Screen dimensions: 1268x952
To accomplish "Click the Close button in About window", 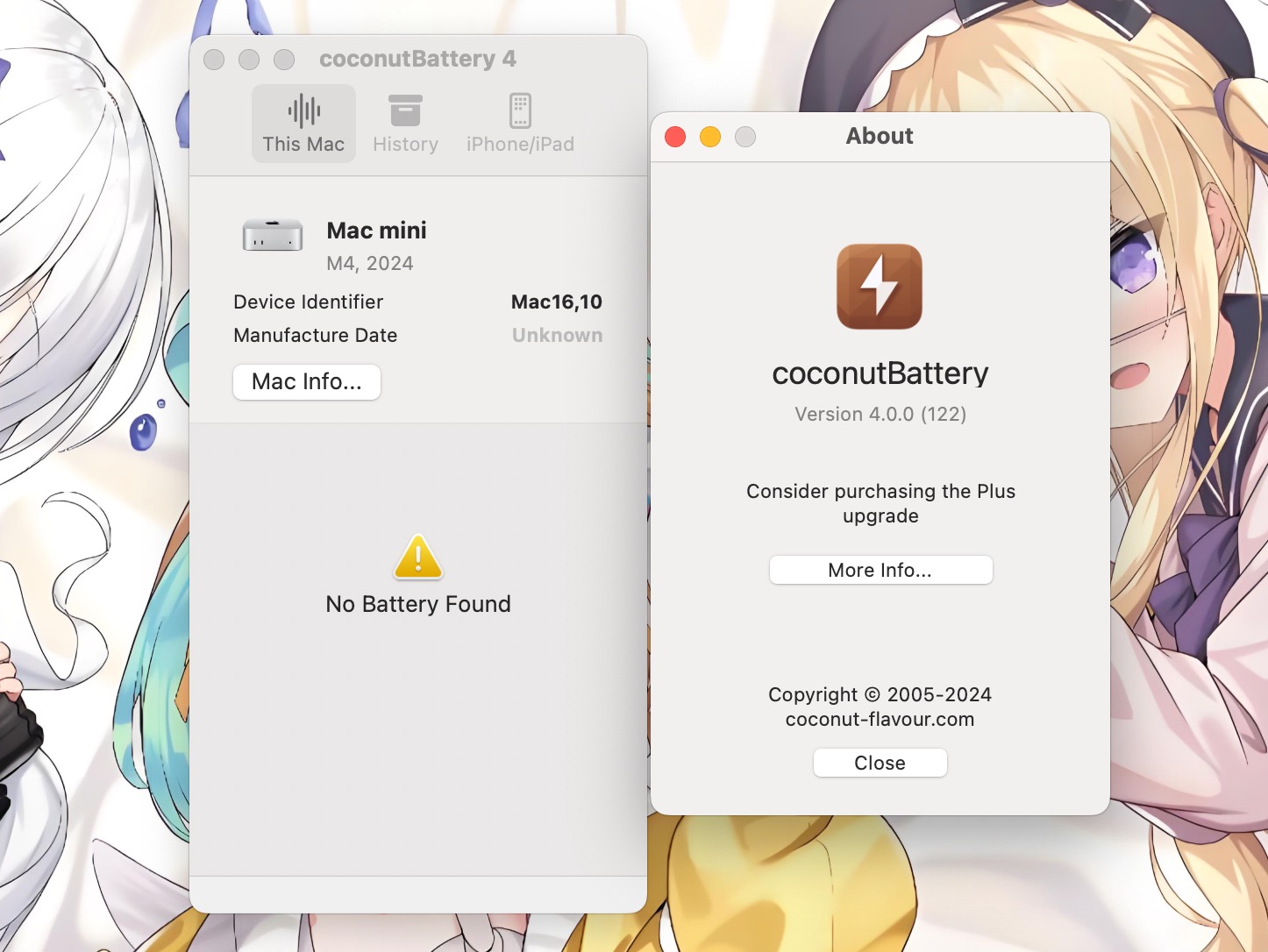I will coord(880,763).
